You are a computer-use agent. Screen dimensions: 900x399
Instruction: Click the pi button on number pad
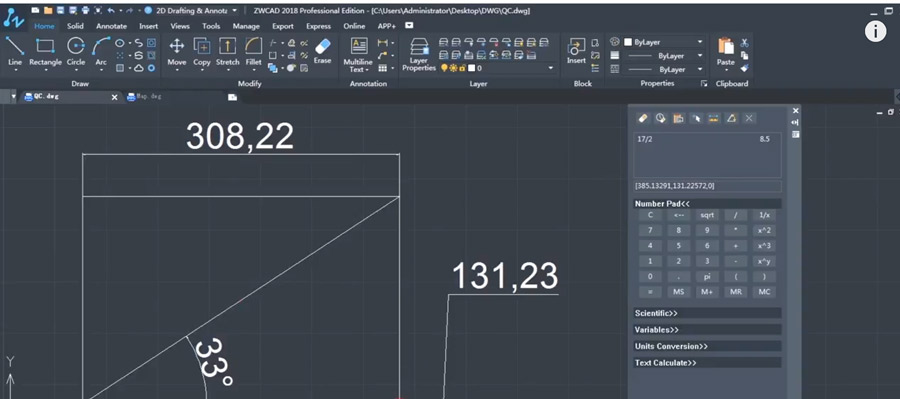click(707, 277)
